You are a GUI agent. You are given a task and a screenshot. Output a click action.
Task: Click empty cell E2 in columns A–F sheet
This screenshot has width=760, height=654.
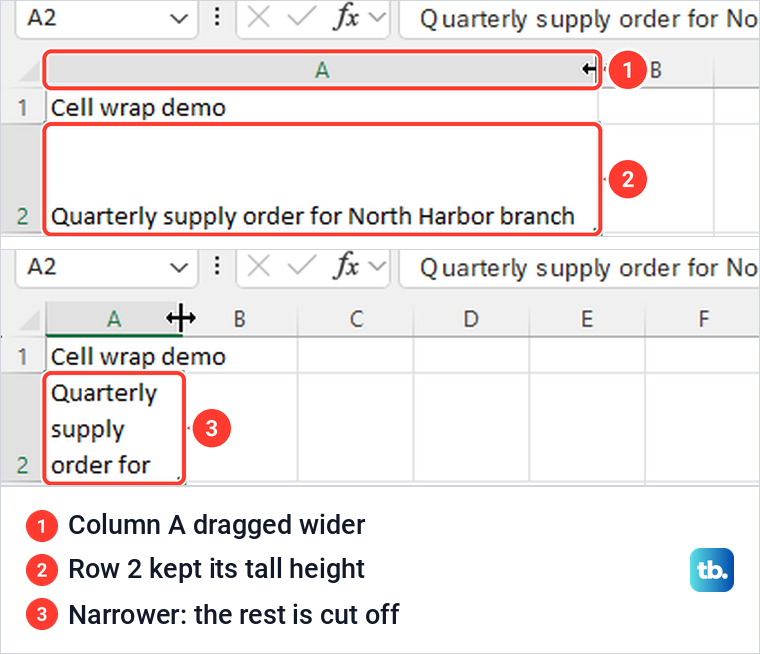pyautogui.click(x=587, y=428)
